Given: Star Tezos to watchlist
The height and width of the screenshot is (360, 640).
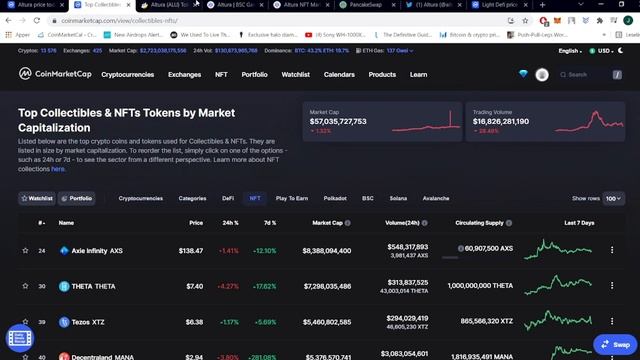Looking at the screenshot, I should coord(25,321).
